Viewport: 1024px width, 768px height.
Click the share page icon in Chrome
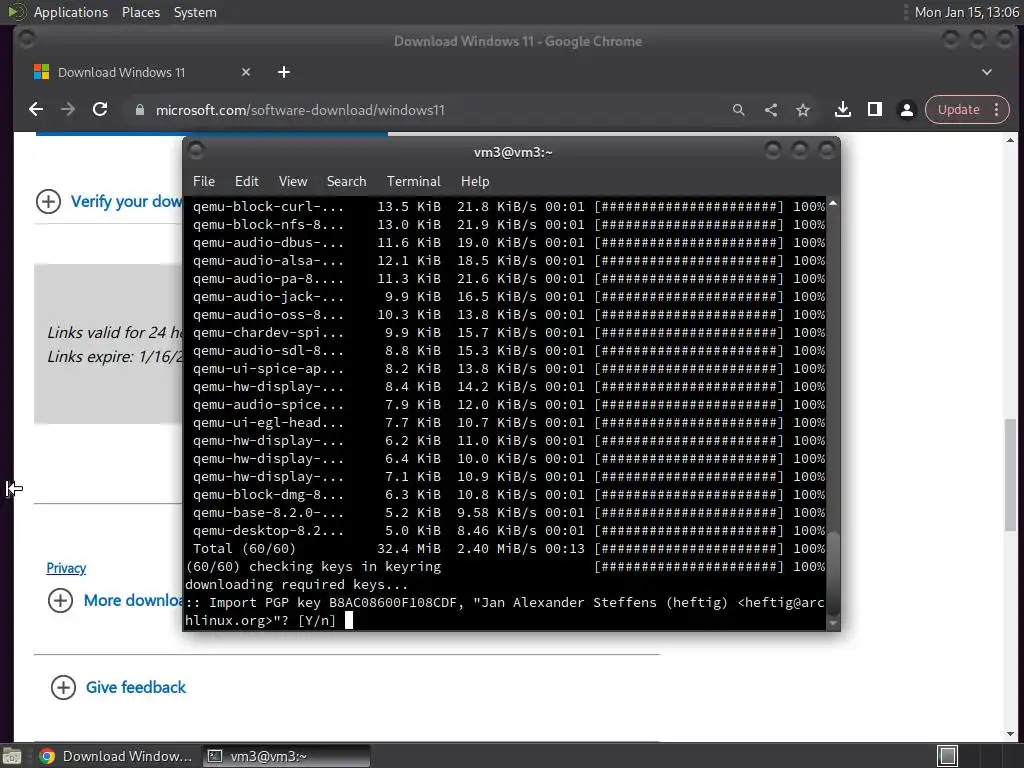[771, 110]
